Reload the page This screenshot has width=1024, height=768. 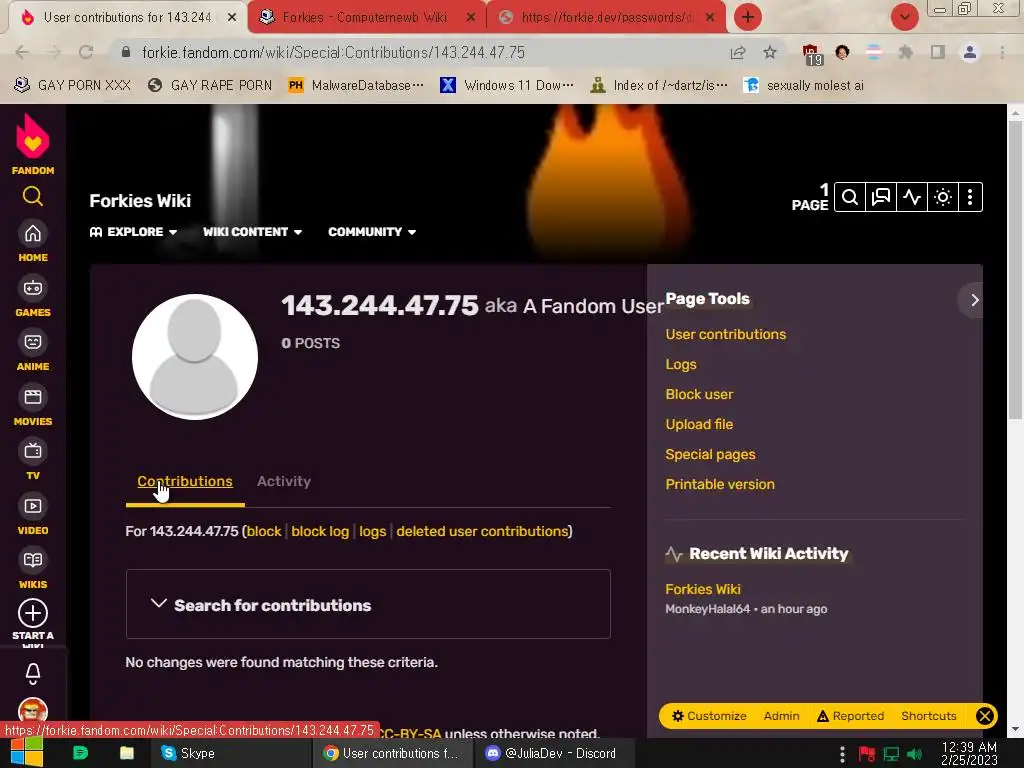pos(86,52)
